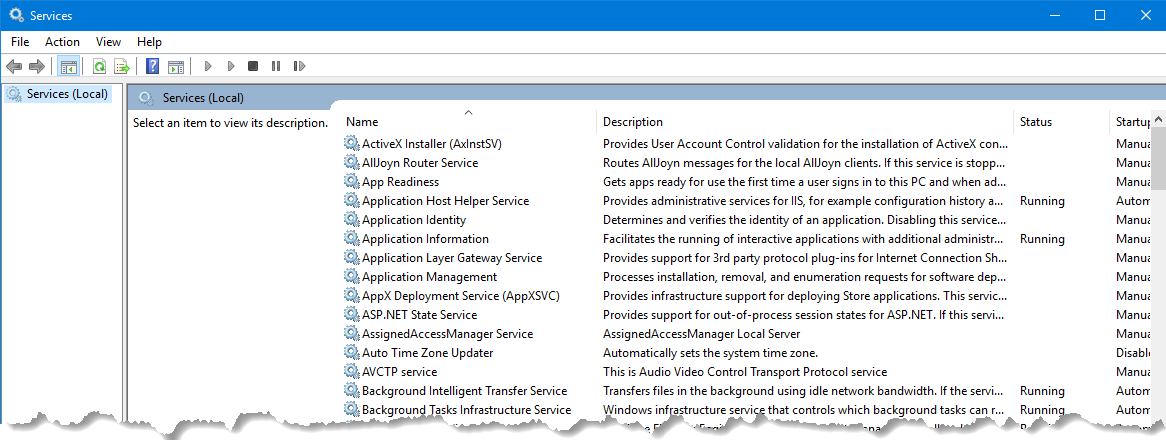Select AssignedAccessManager Service name
1166x440 pixels.
click(x=448, y=334)
